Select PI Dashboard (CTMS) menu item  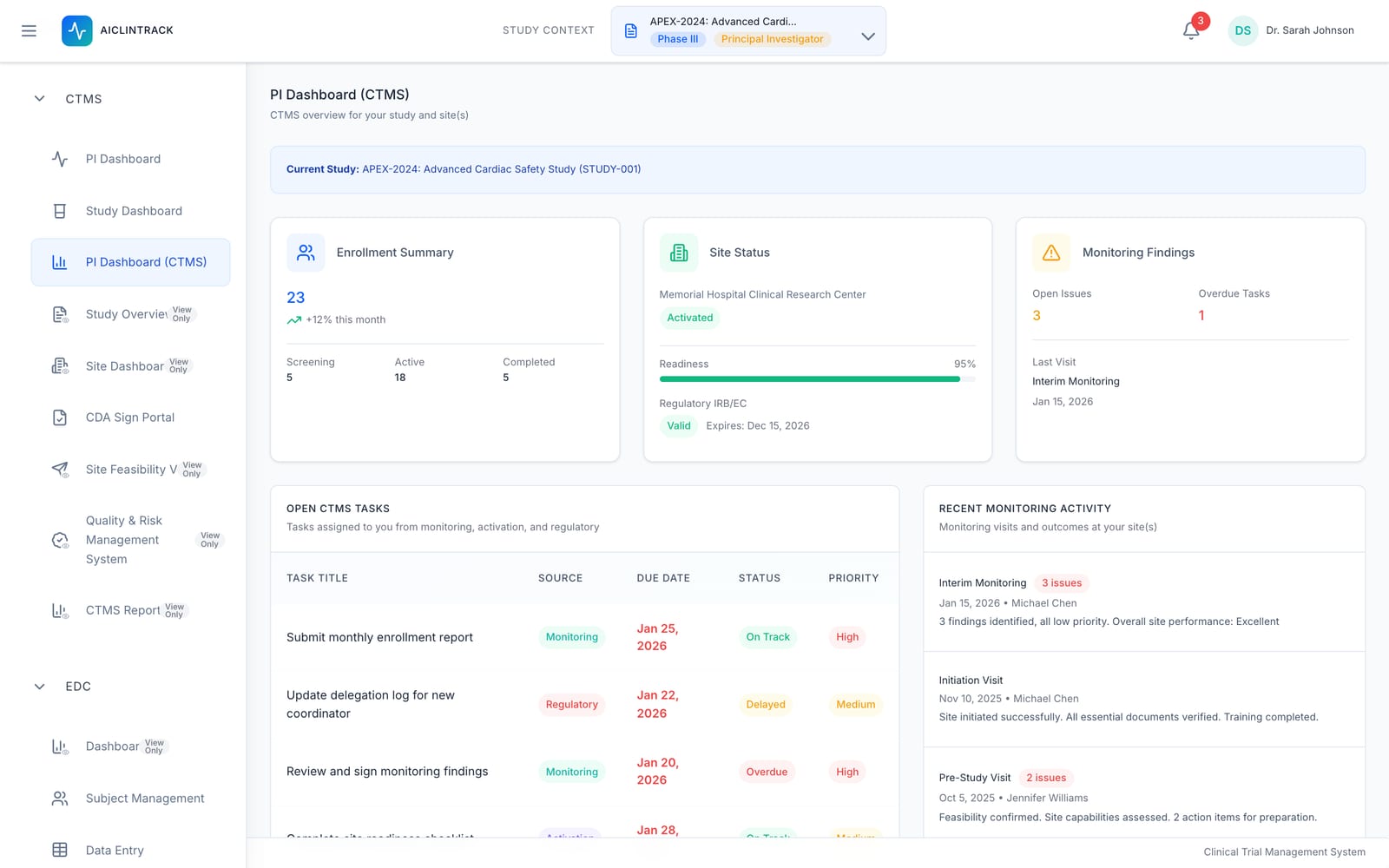(x=130, y=262)
